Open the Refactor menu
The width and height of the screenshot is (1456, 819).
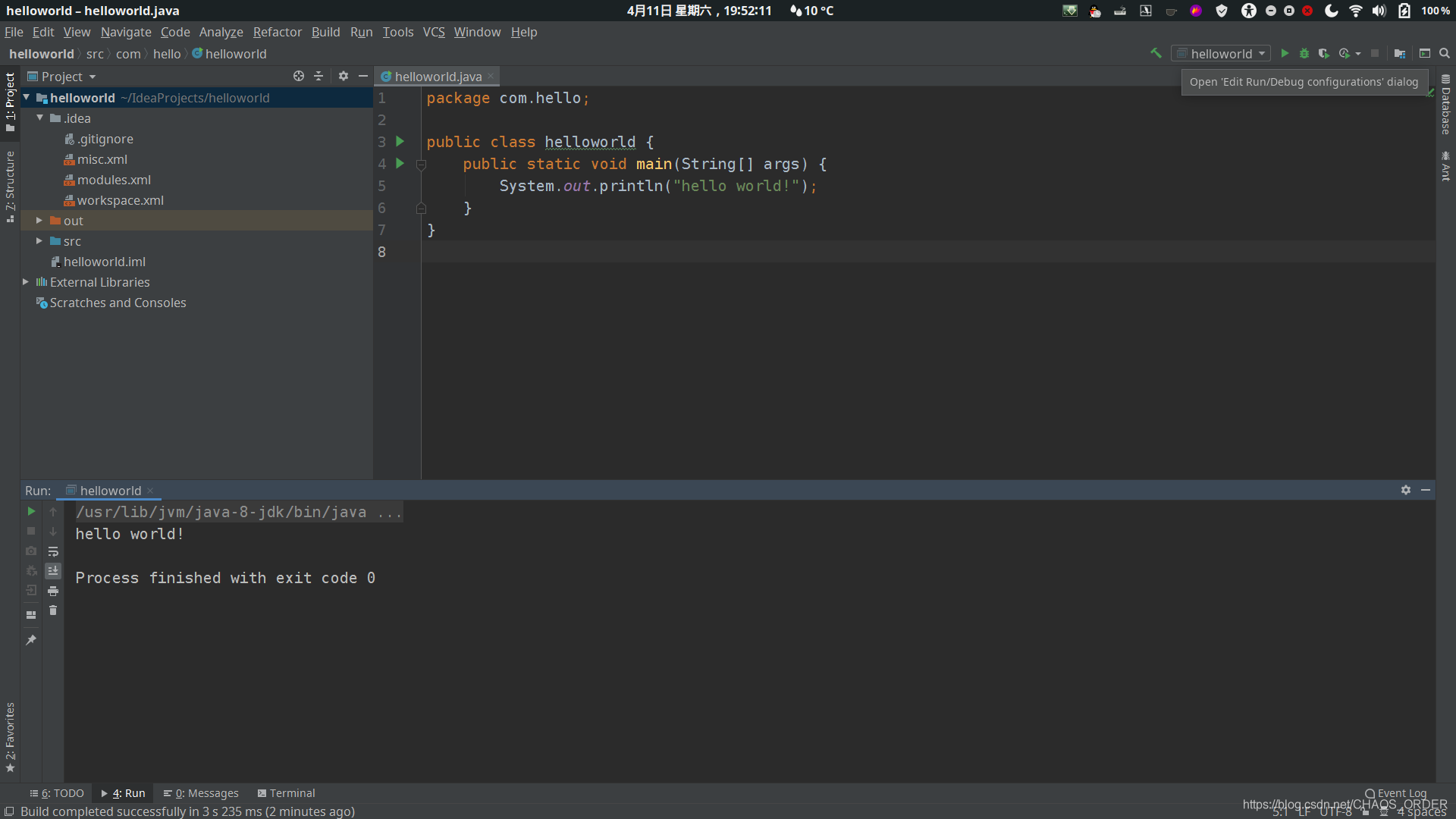(x=277, y=32)
